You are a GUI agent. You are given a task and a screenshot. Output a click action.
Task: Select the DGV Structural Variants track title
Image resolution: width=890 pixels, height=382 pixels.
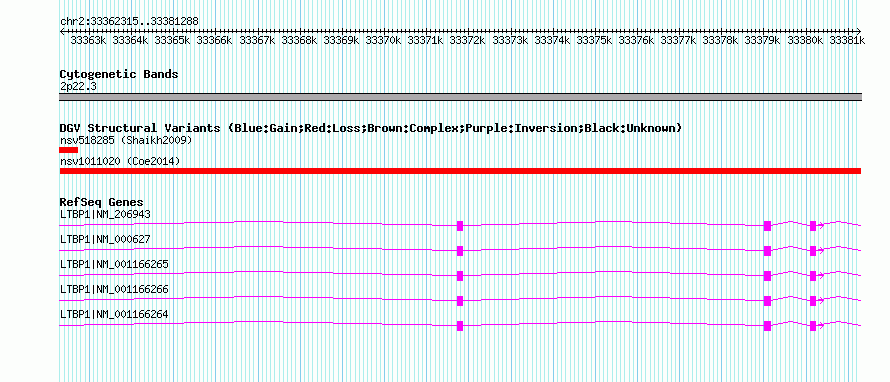tap(371, 128)
